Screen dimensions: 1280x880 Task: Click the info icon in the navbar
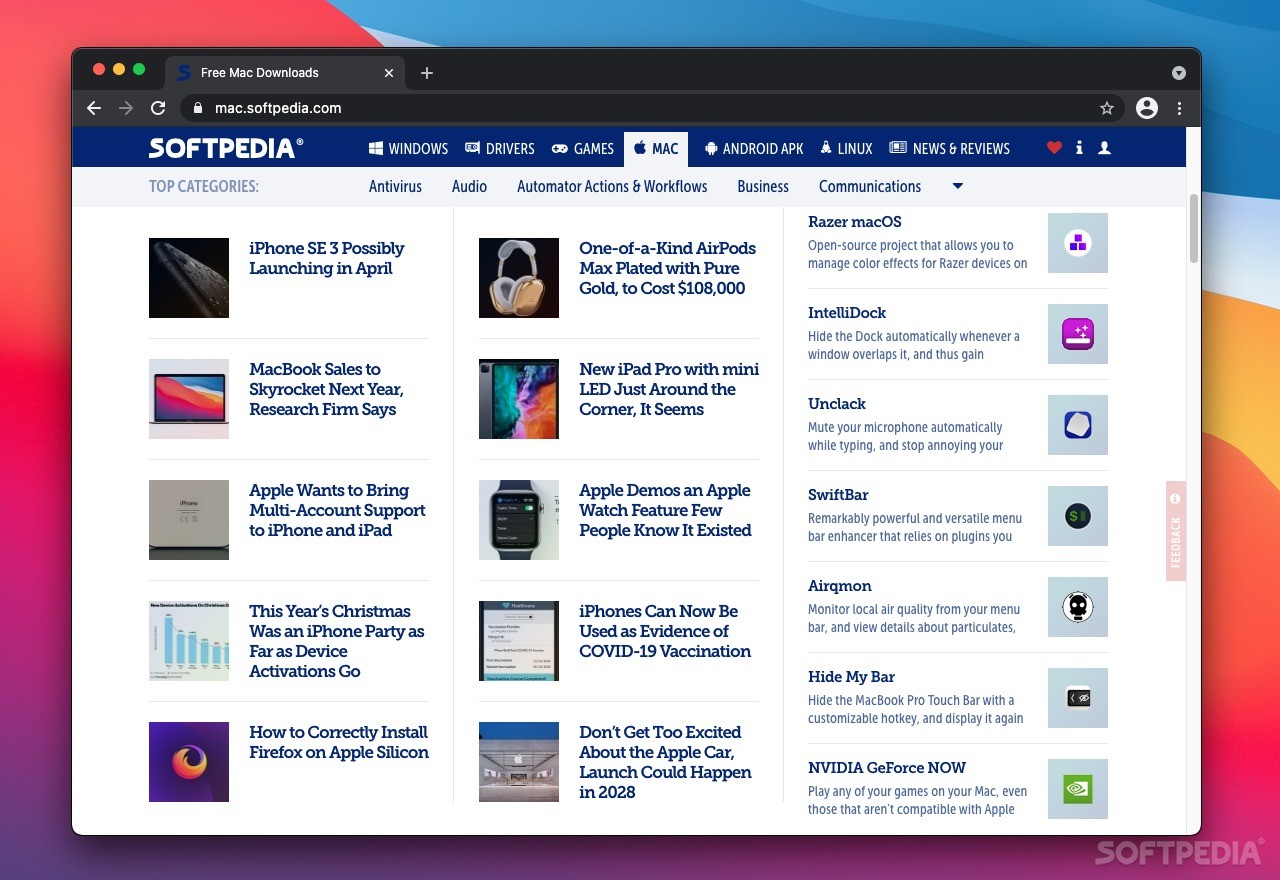click(1079, 147)
